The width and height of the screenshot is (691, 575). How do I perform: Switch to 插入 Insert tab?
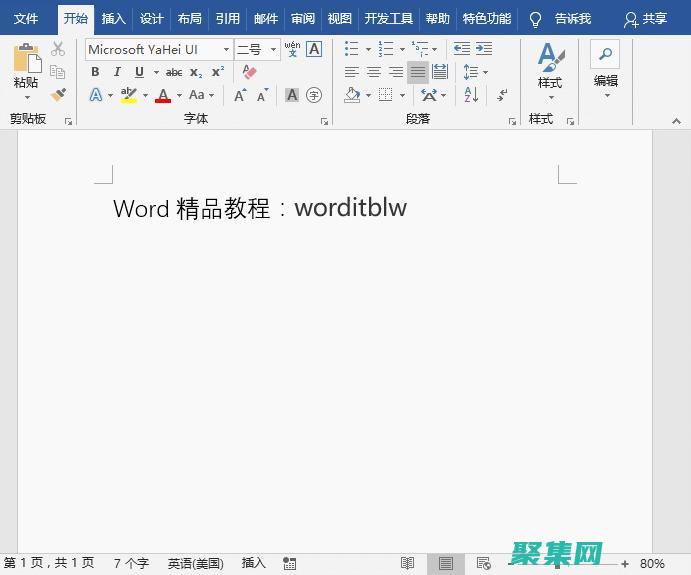114,19
